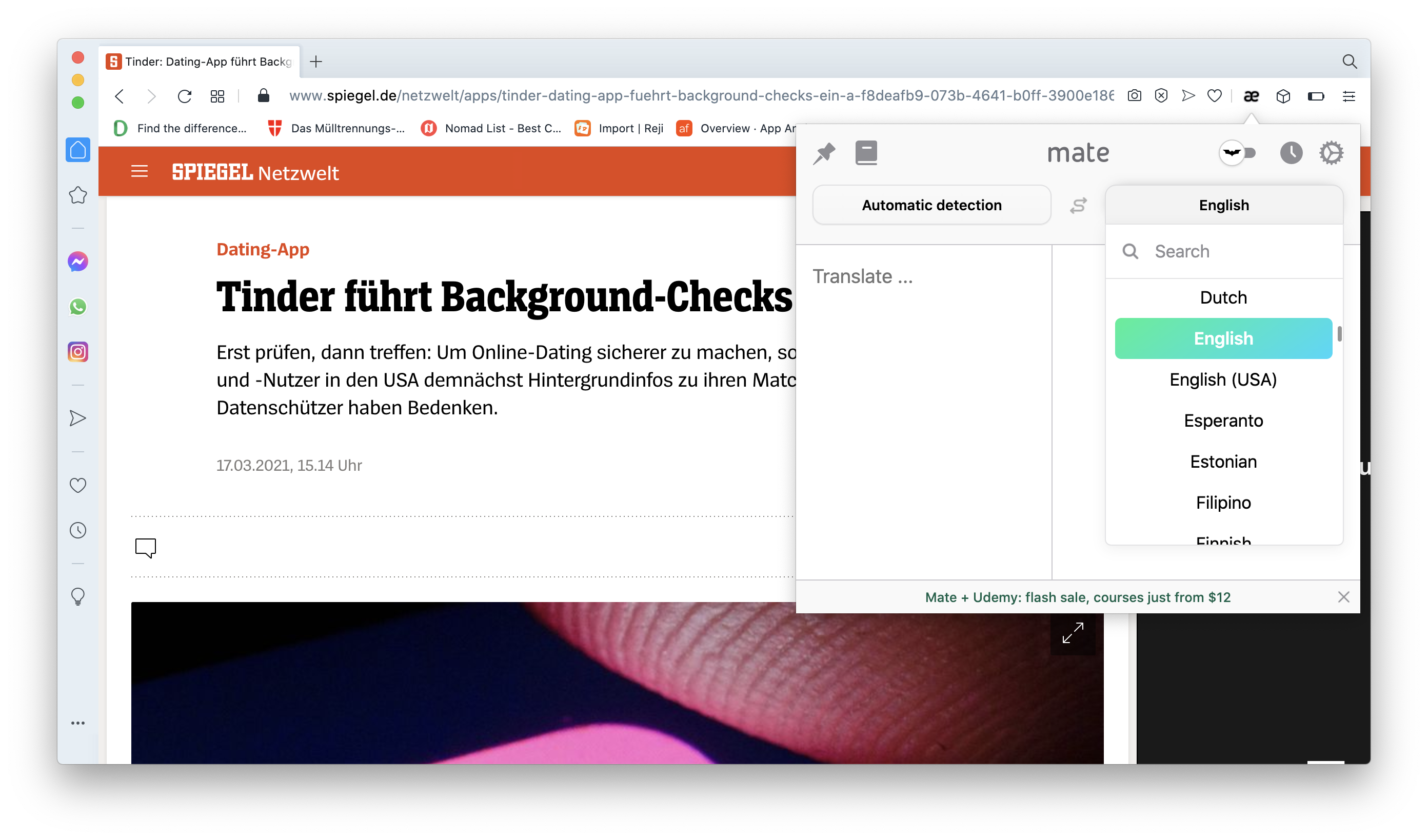
Task: Click the Dating-App category label
Action: (x=263, y=249)
